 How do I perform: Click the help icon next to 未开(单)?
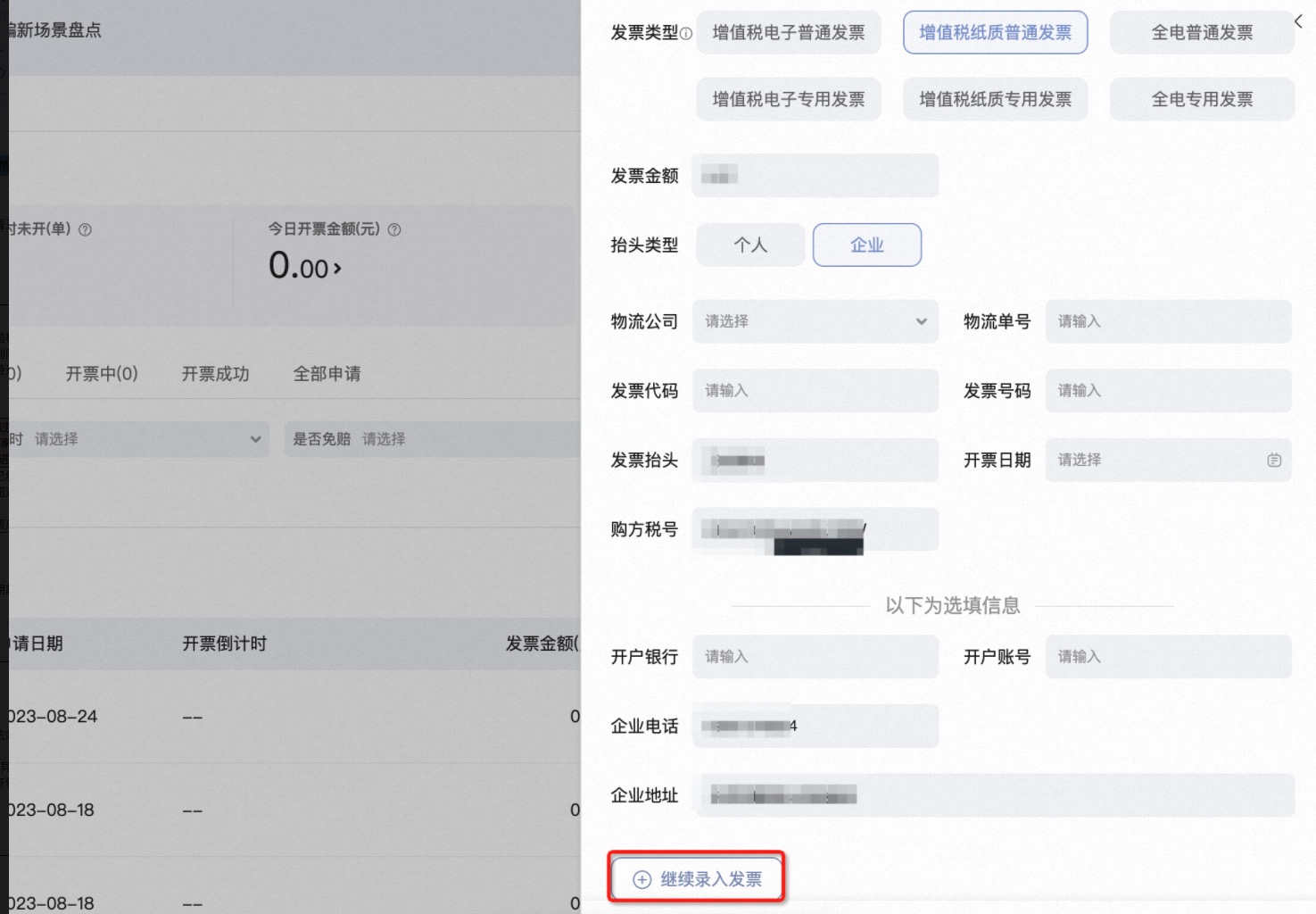85,229
